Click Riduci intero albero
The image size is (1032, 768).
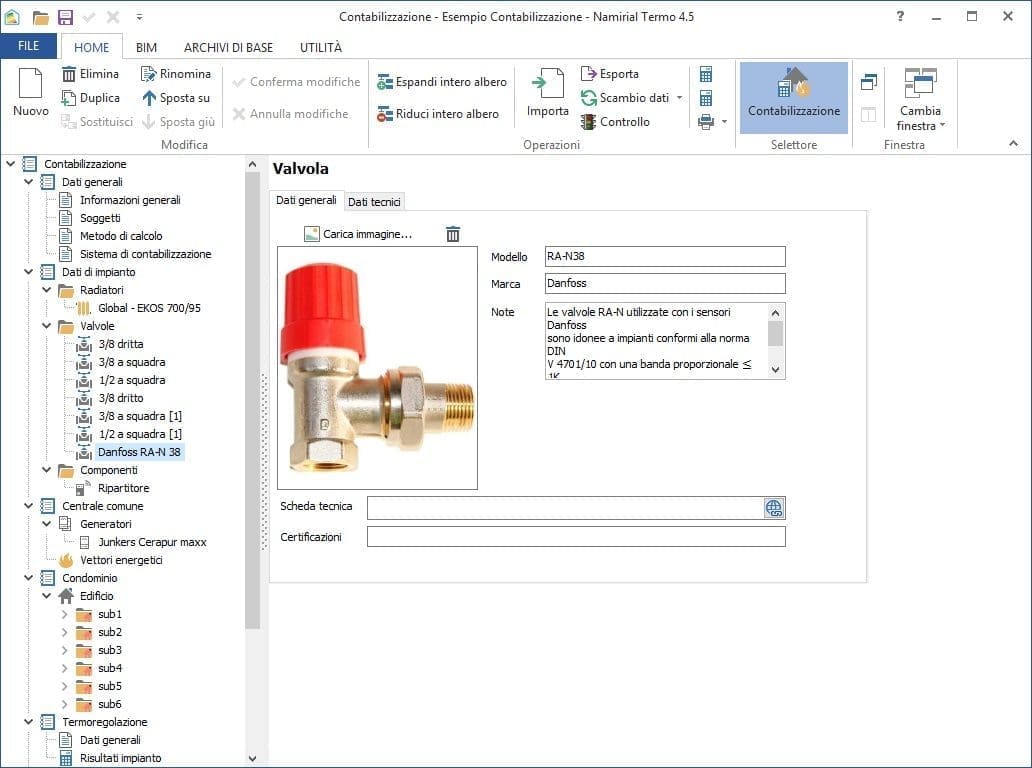[x=437, y=114]
